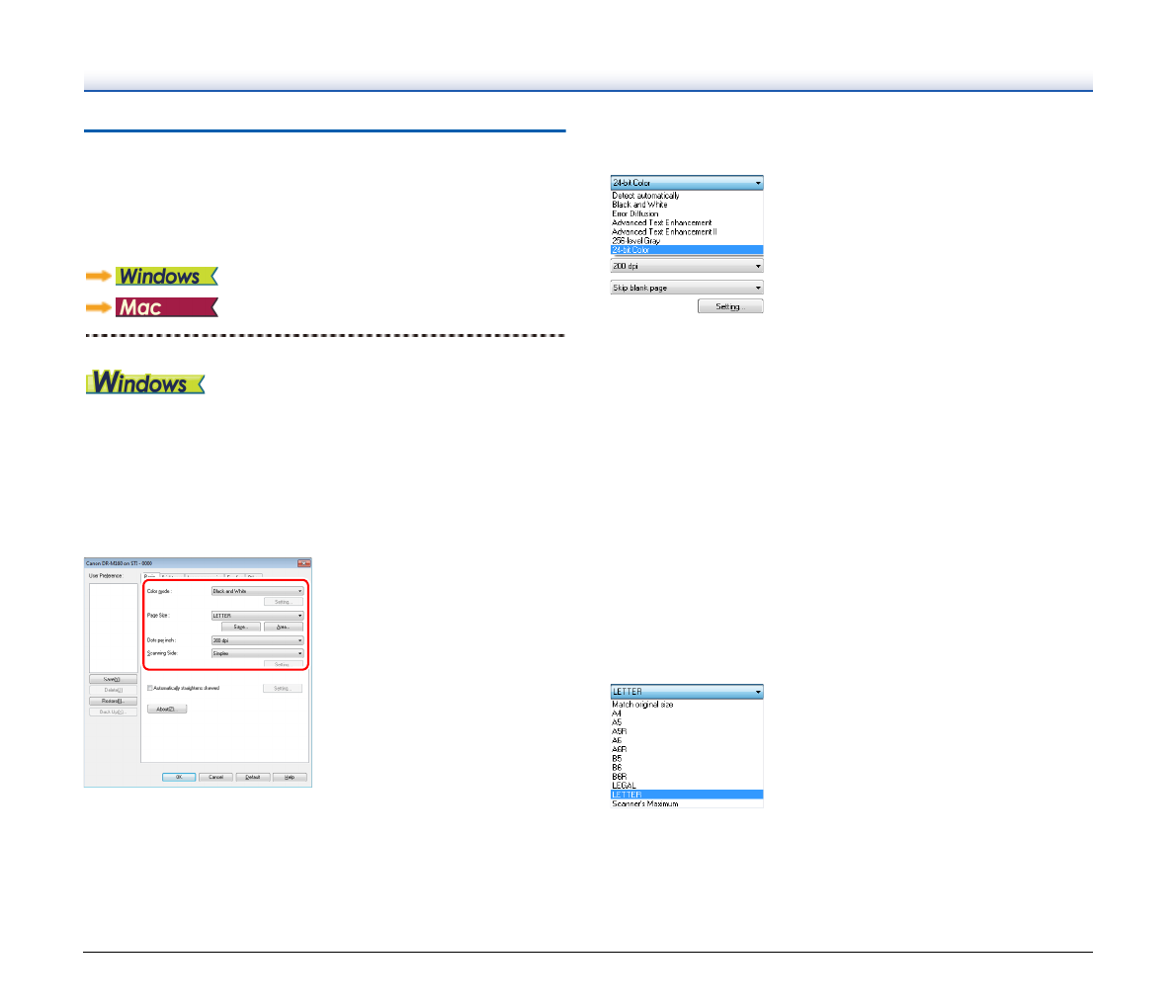Enable the Automatically straightens skewed checkbox
The width and height of the screenshot is (1176, 1008).
(x=149, y=688)
